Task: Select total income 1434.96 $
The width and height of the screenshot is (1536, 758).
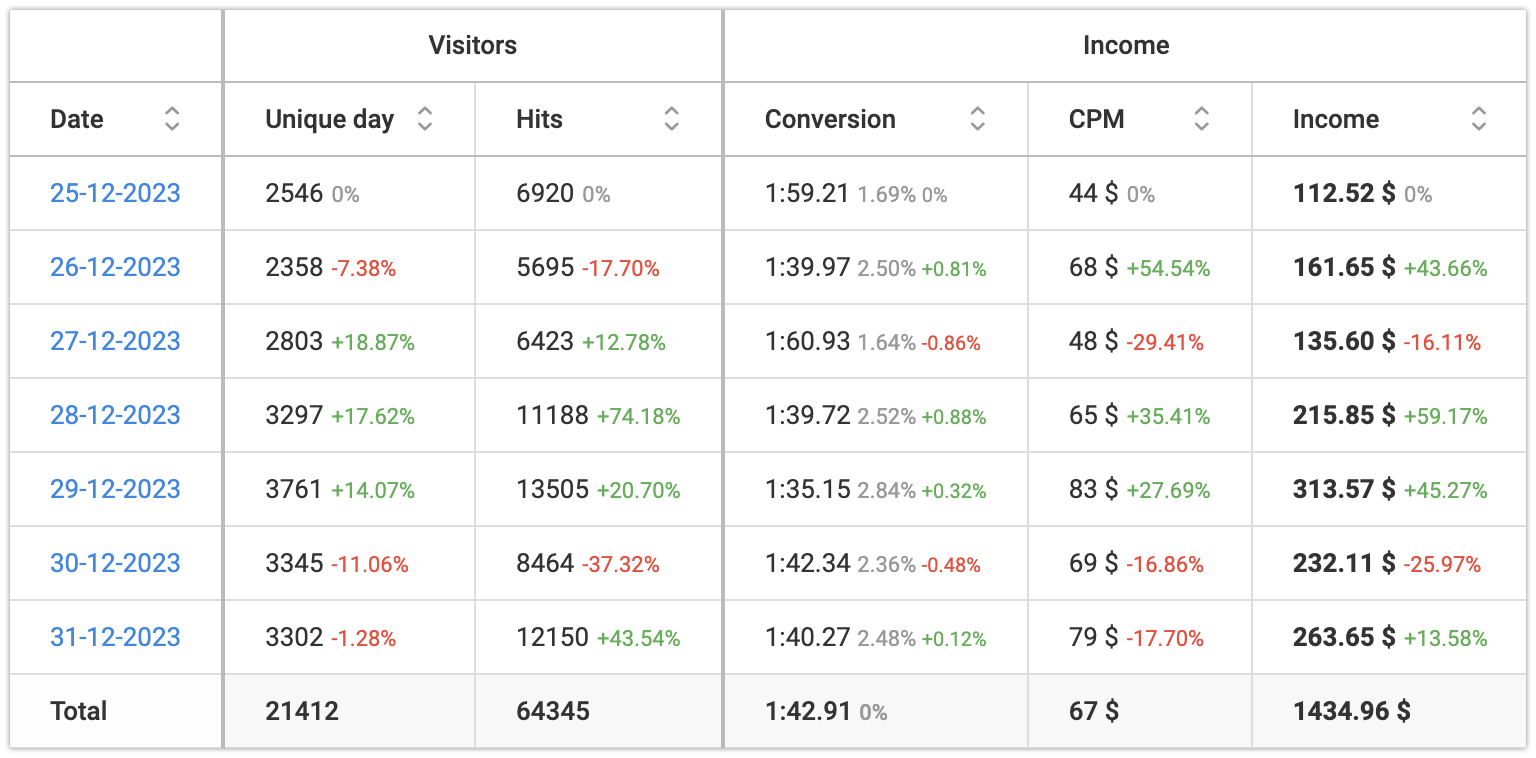Action: click(x=1352, y=711)
